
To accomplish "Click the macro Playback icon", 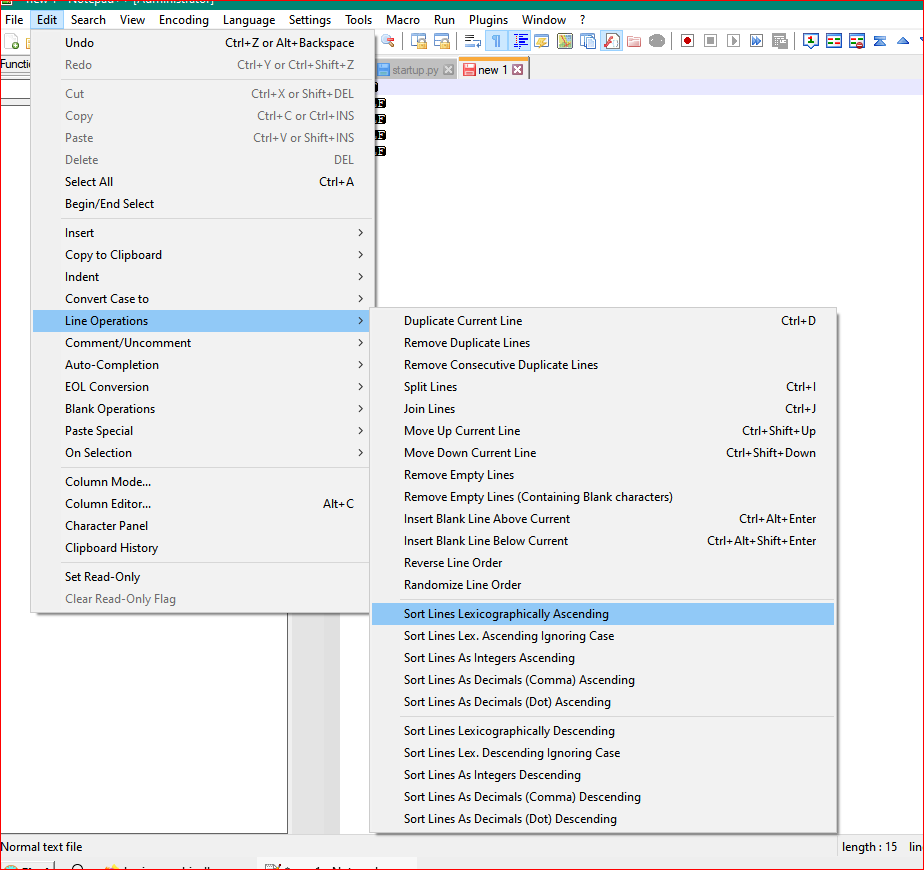I will point(733,41).
